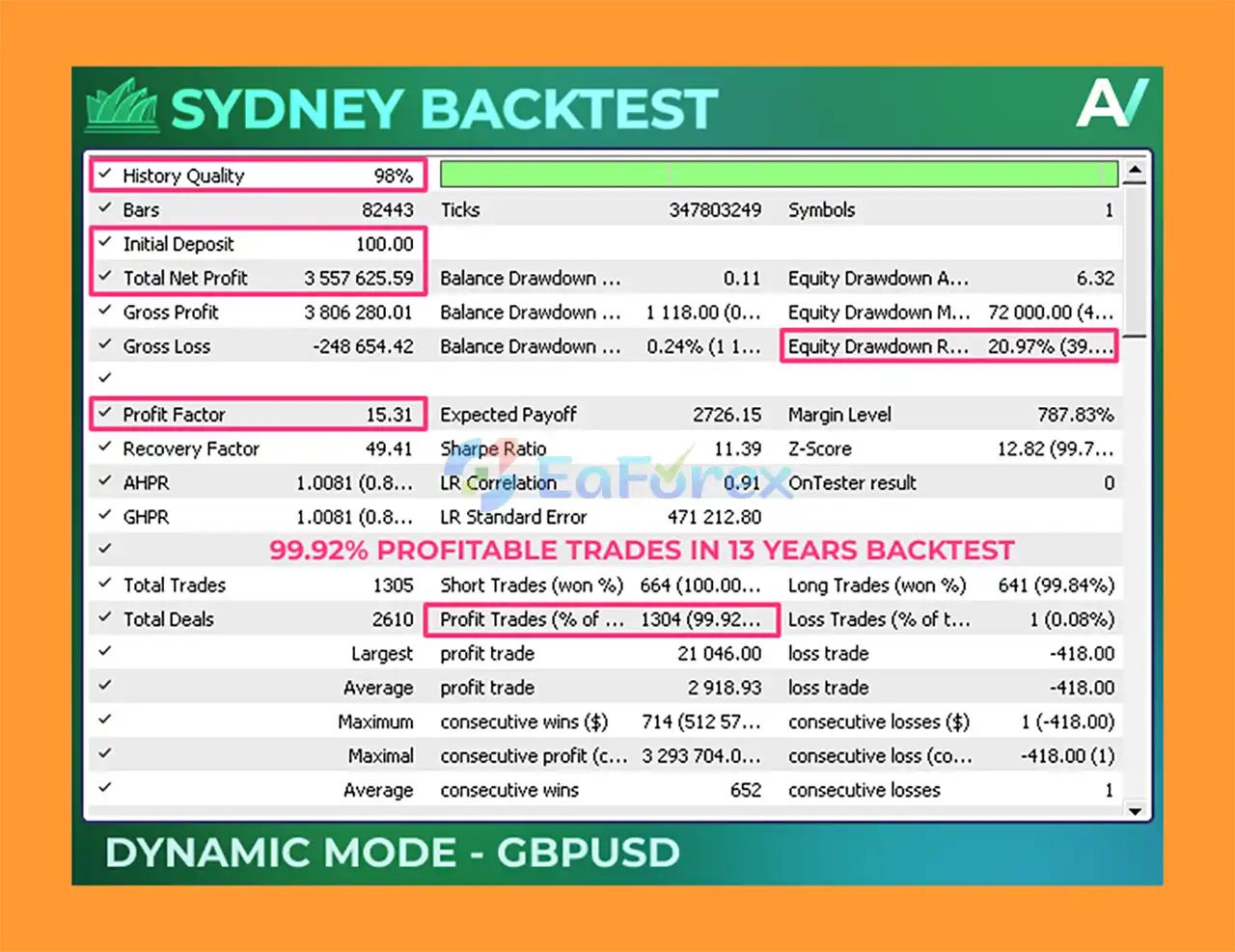Click the Sharpe Ratio label
Image resolution: width=1235 pixels, height=952 pixels.
coord(493,449)
